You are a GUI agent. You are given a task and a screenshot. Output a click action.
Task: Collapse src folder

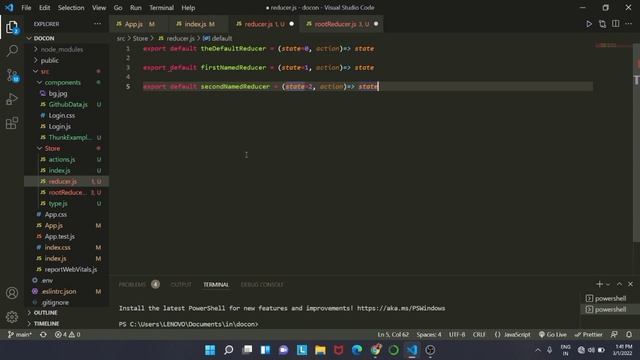tap(45, 71)
